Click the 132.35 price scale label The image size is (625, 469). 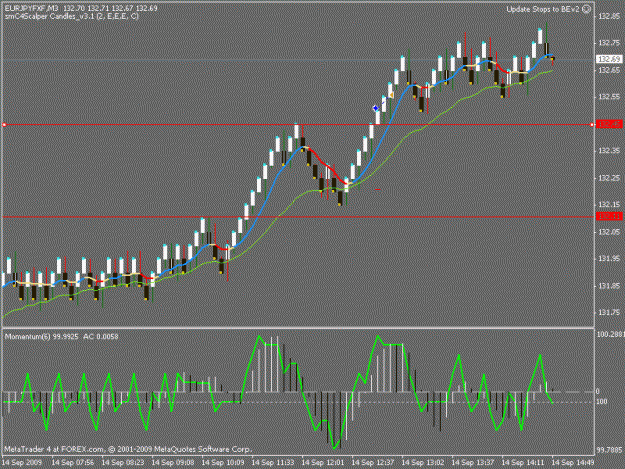tap(609, 151)
